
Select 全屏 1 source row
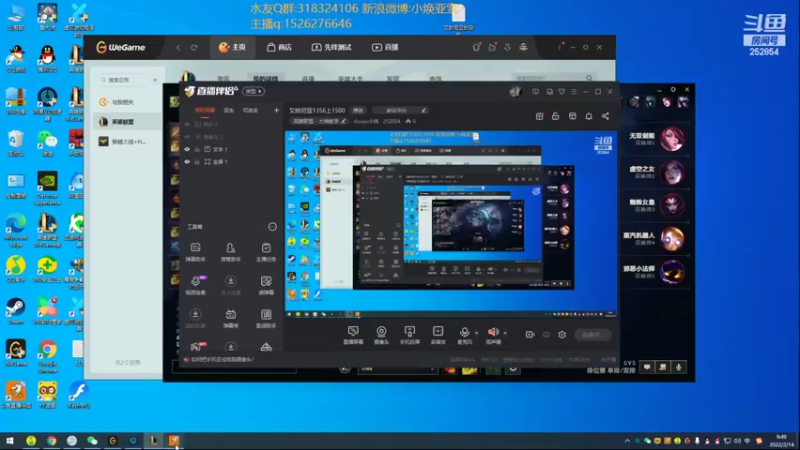tap(231, 162)
